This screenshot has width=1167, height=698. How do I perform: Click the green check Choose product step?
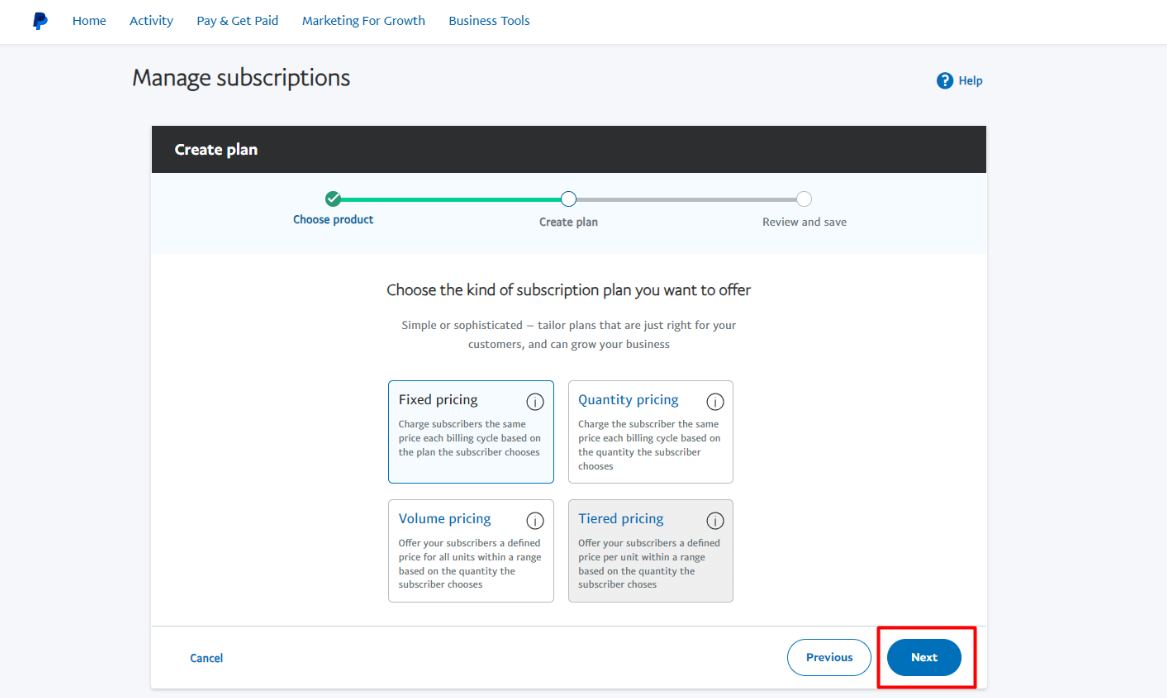pyautogui.click(x=333, y=199)
